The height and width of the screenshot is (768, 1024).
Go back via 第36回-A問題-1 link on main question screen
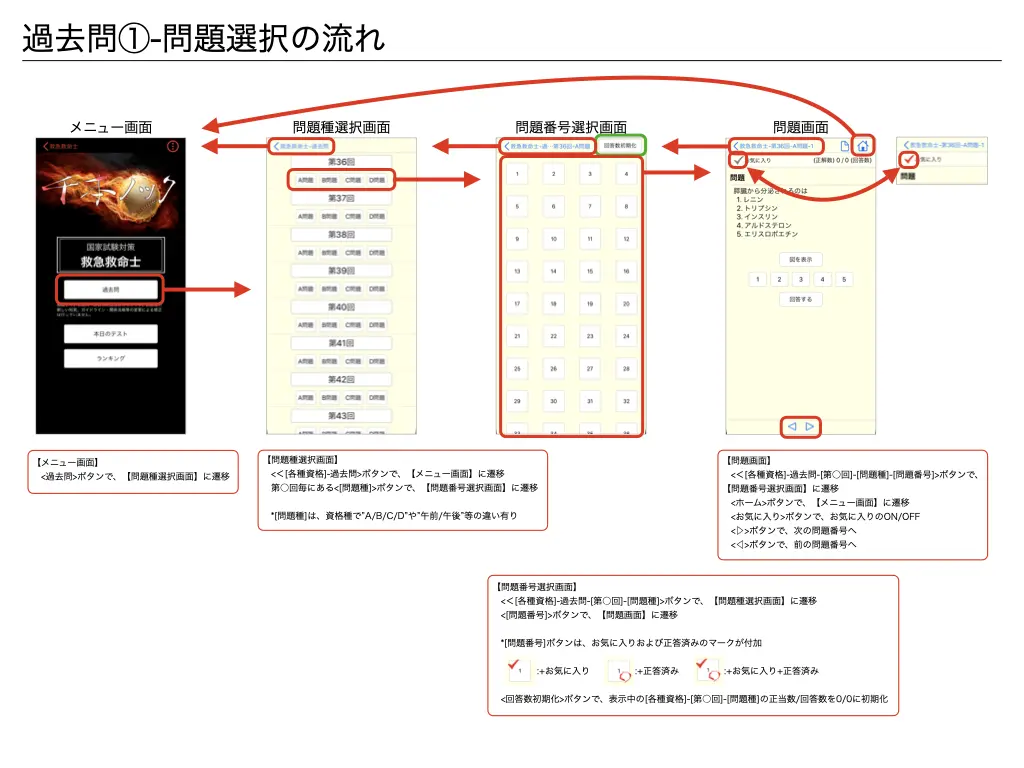[775, 146]
